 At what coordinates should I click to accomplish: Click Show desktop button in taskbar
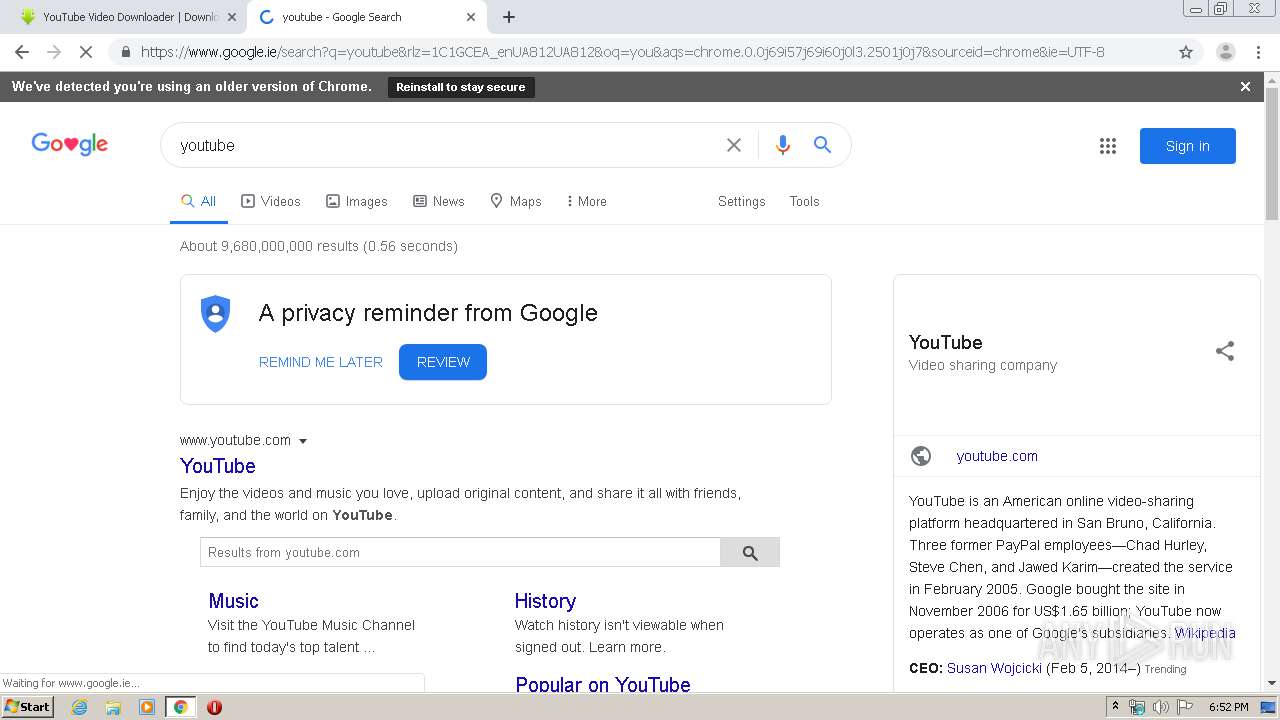click(x=1268, y=707)
